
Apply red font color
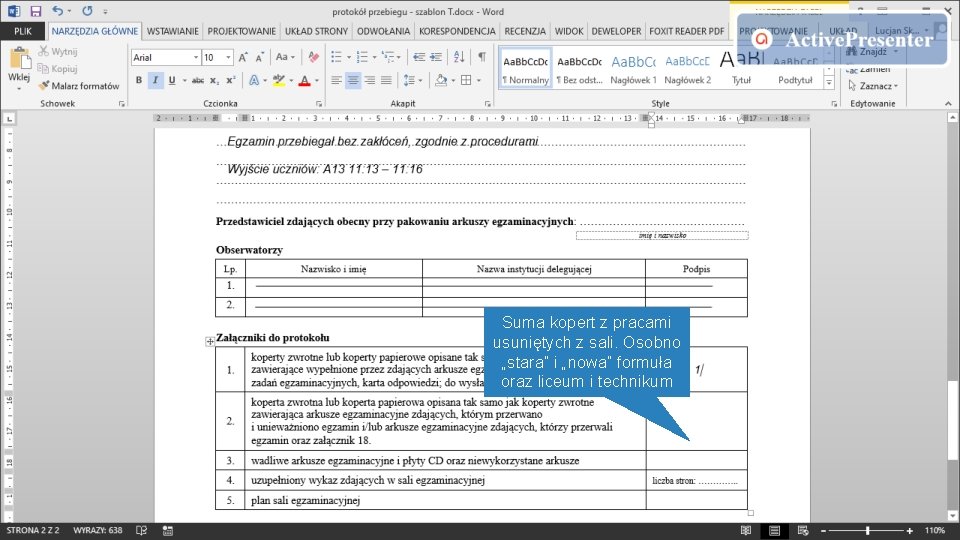coord(304,80)
